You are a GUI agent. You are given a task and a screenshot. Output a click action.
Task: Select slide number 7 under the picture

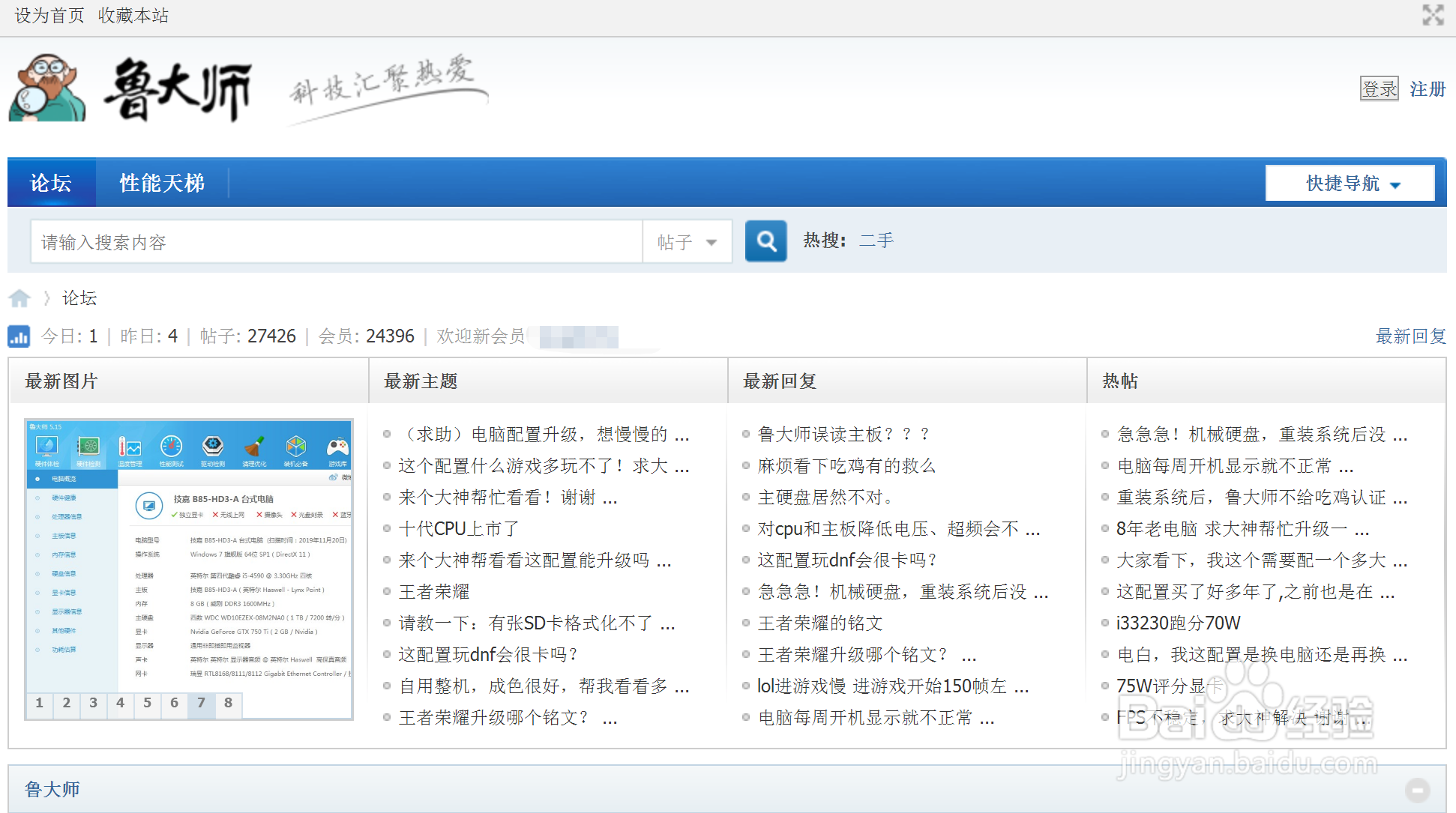[202, 704]
